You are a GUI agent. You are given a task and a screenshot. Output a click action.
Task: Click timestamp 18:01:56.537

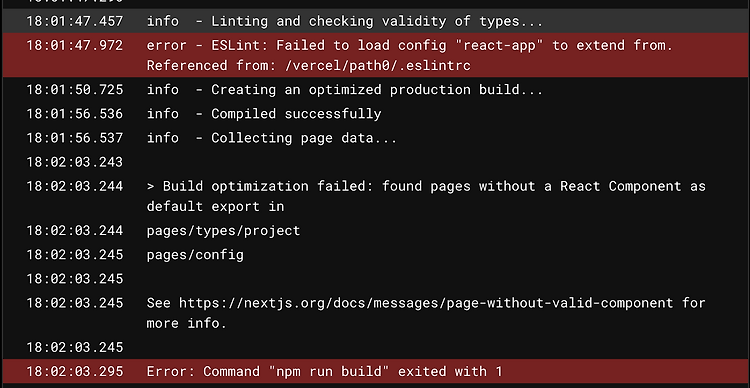(74, 138)
